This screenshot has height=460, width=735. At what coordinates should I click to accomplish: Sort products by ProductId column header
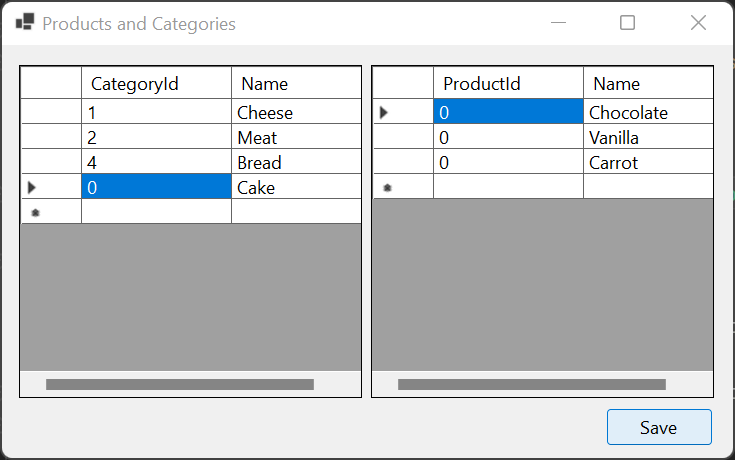tap(508, 84)
